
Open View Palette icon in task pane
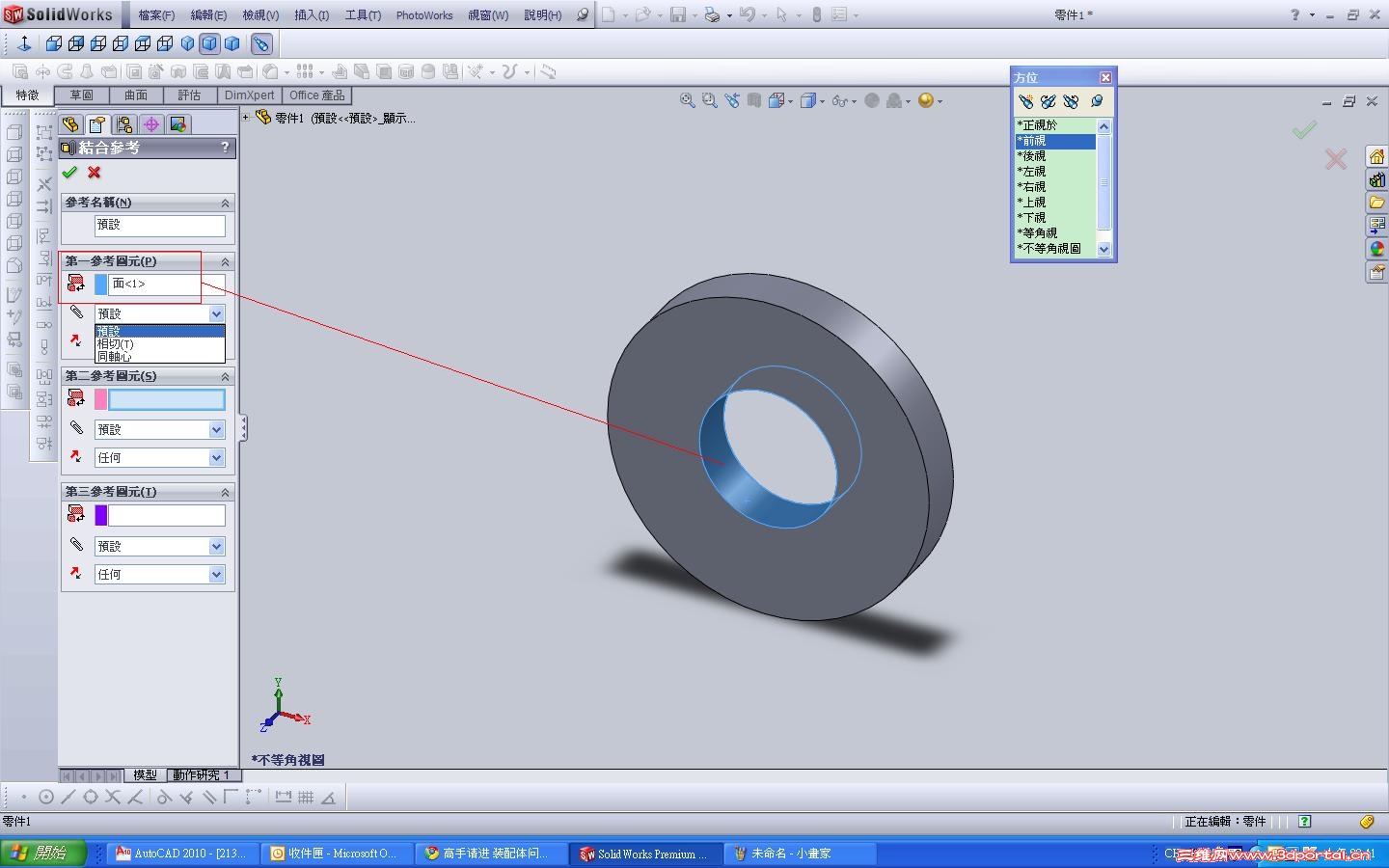tap(1377, 226)
